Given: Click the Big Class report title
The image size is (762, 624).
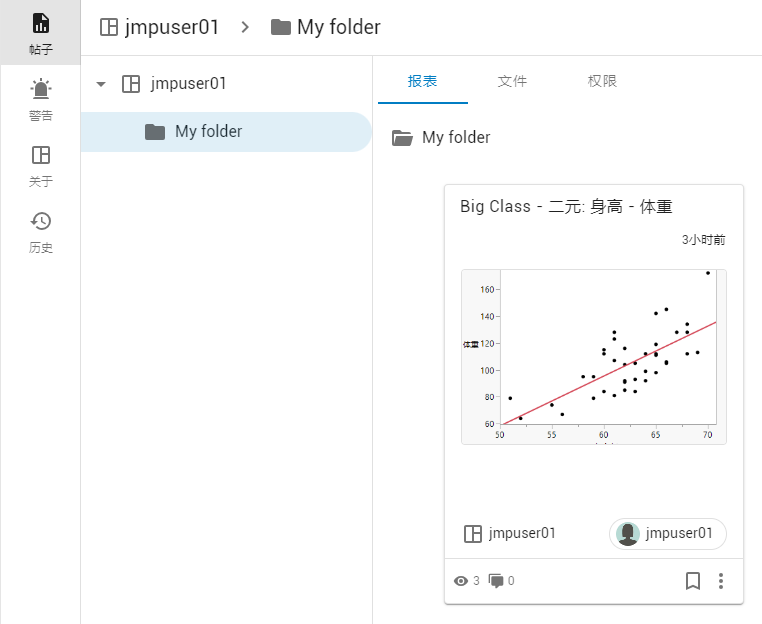Looking at the screenshot, I should coord(566,207).
